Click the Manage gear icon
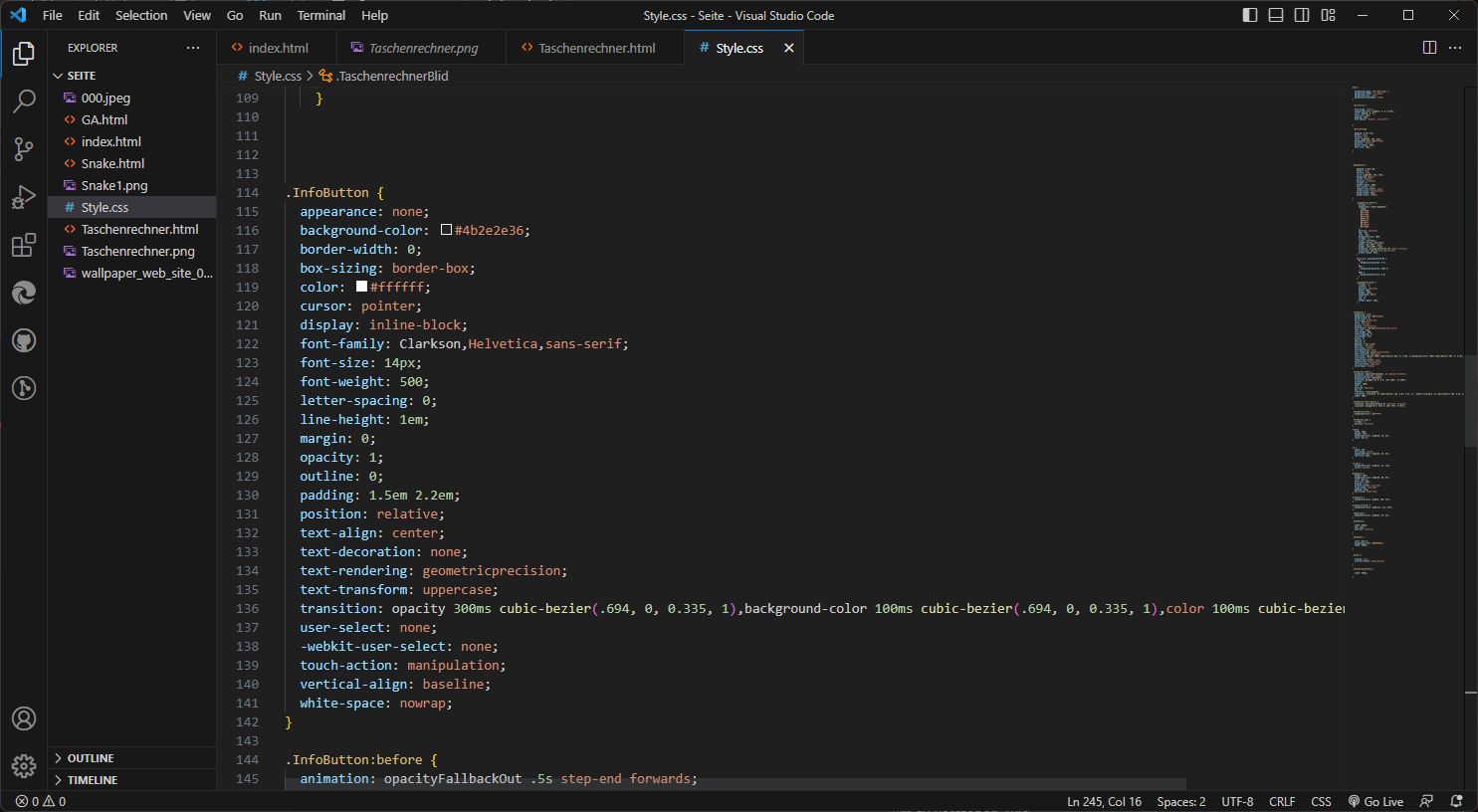This screenshot has width=1478, height=812. pyautogui.click(x=24, y=765)
